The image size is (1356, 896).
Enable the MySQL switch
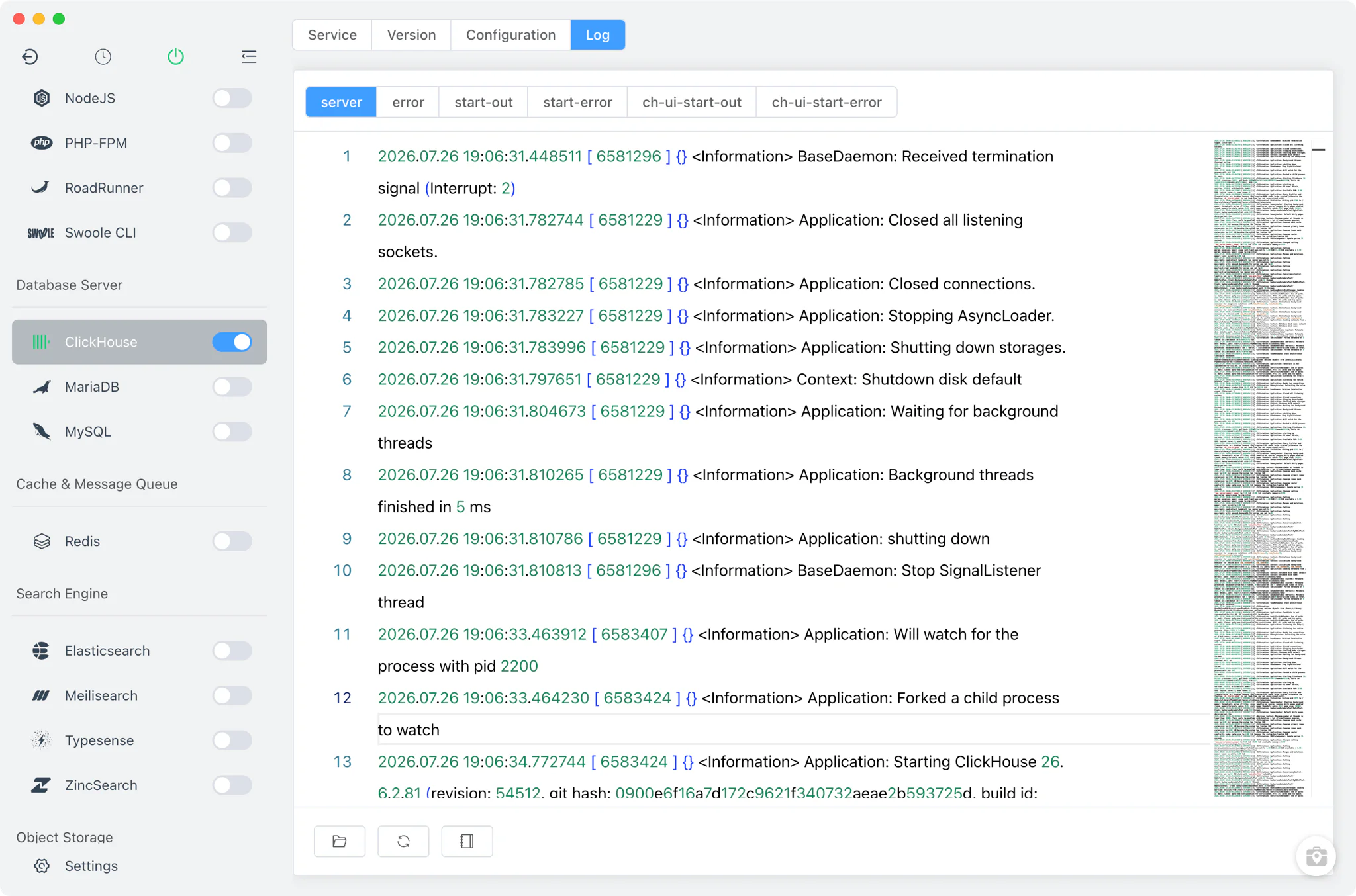(x=232, y=432)
